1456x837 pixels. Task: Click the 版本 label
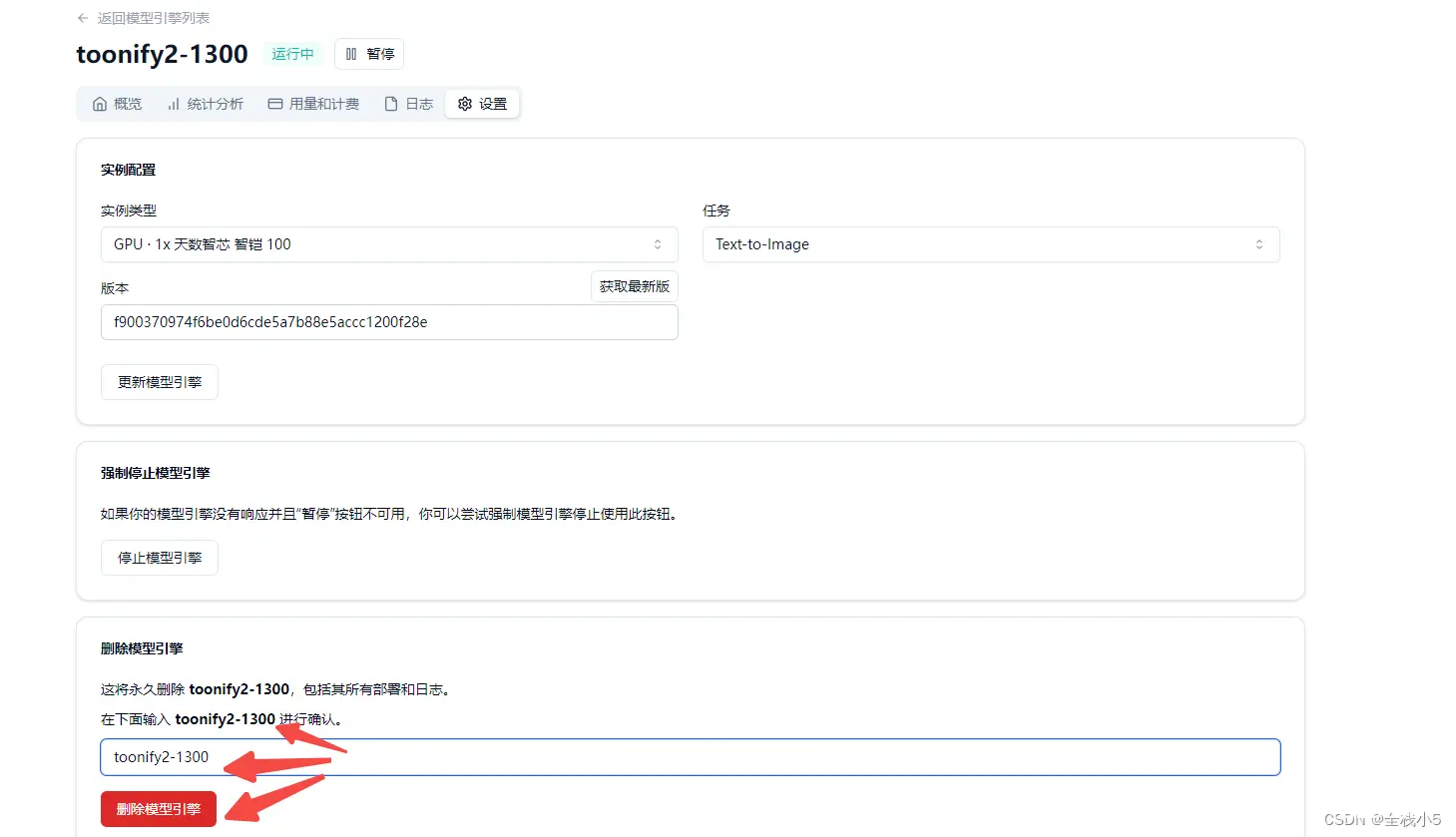(x=115, y=288)
